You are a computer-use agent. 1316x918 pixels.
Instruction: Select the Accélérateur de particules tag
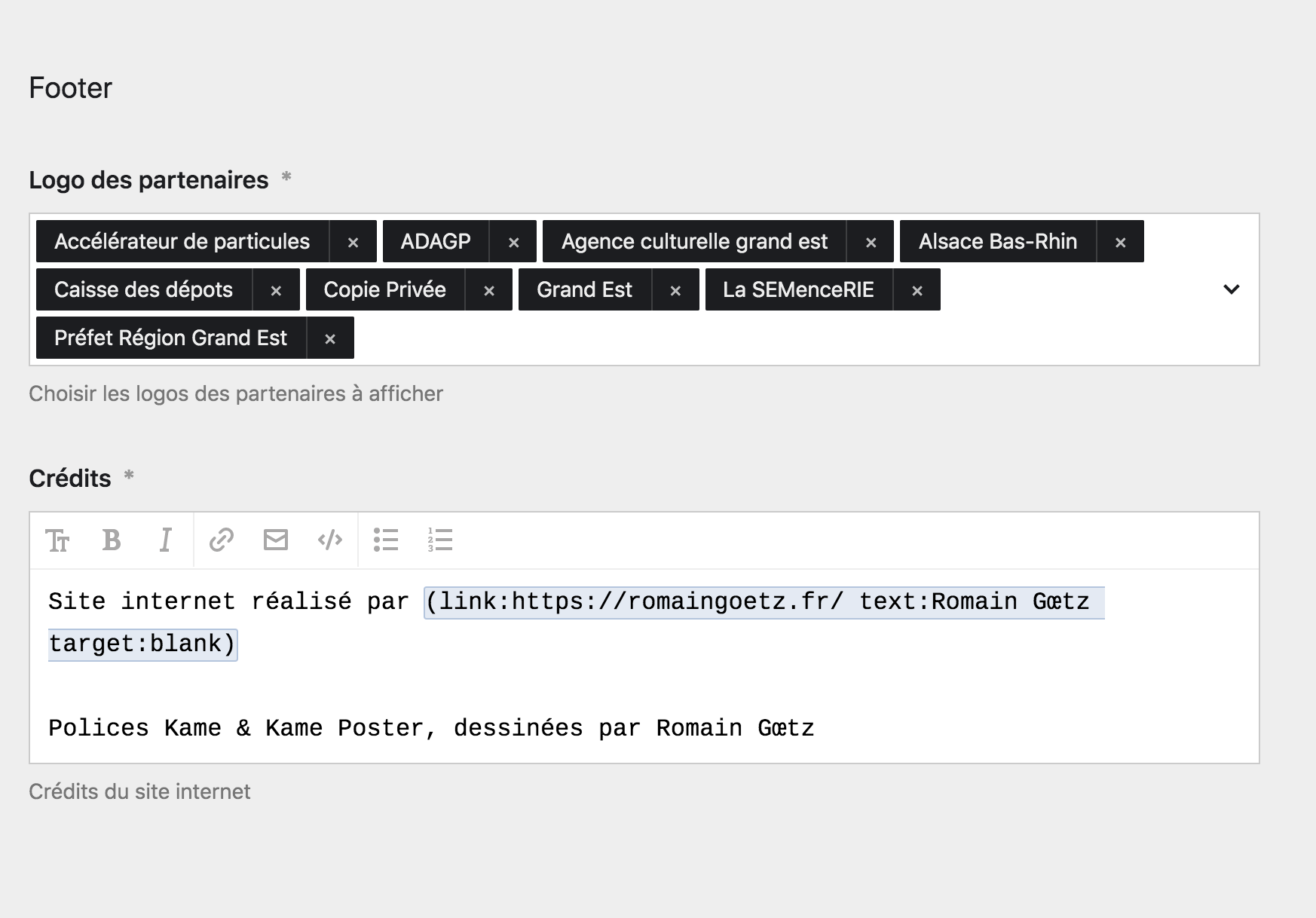coord(182,241)
